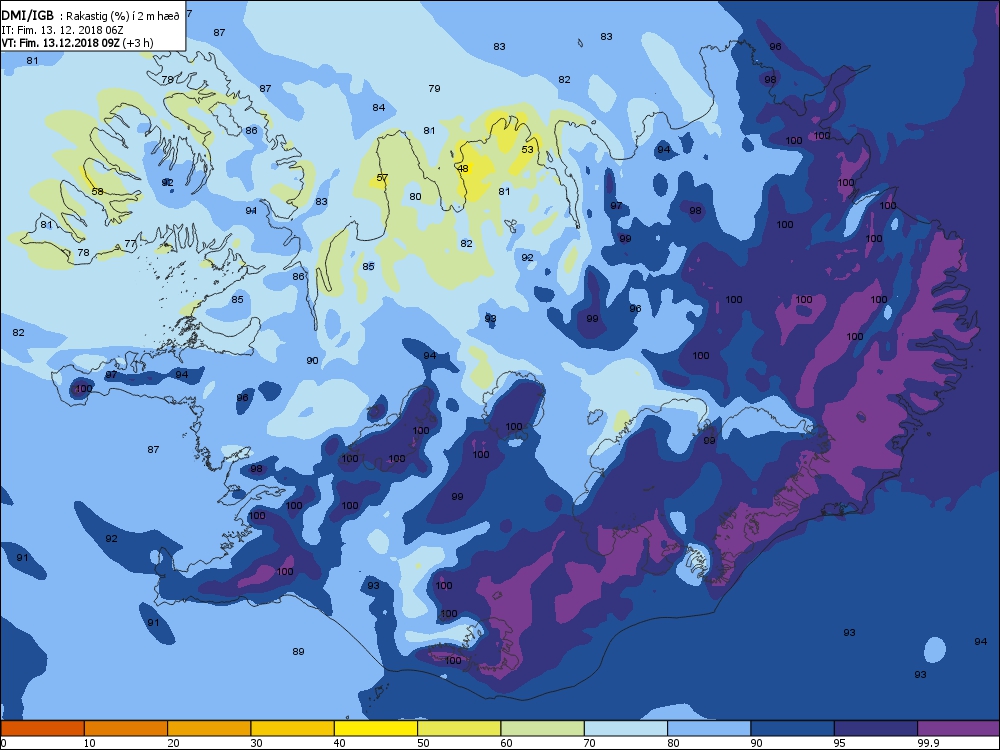Click the dark orange 0–10 legend swatch

point(42,728)
